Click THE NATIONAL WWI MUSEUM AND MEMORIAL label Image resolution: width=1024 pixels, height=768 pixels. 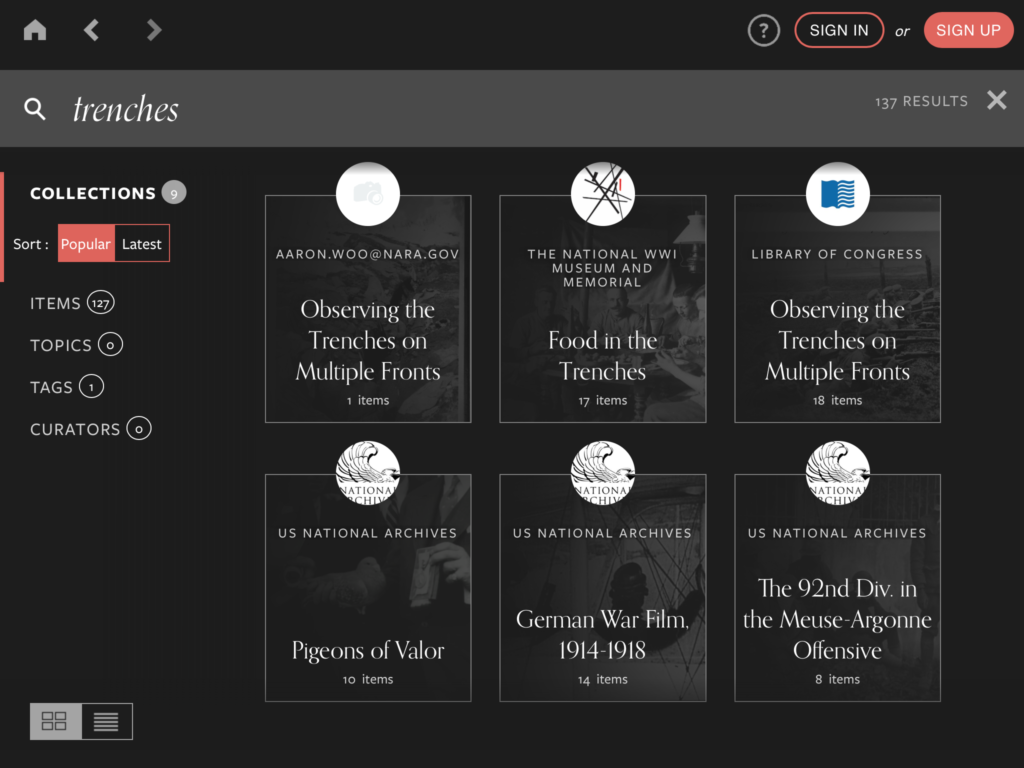(x=603, y=268)
